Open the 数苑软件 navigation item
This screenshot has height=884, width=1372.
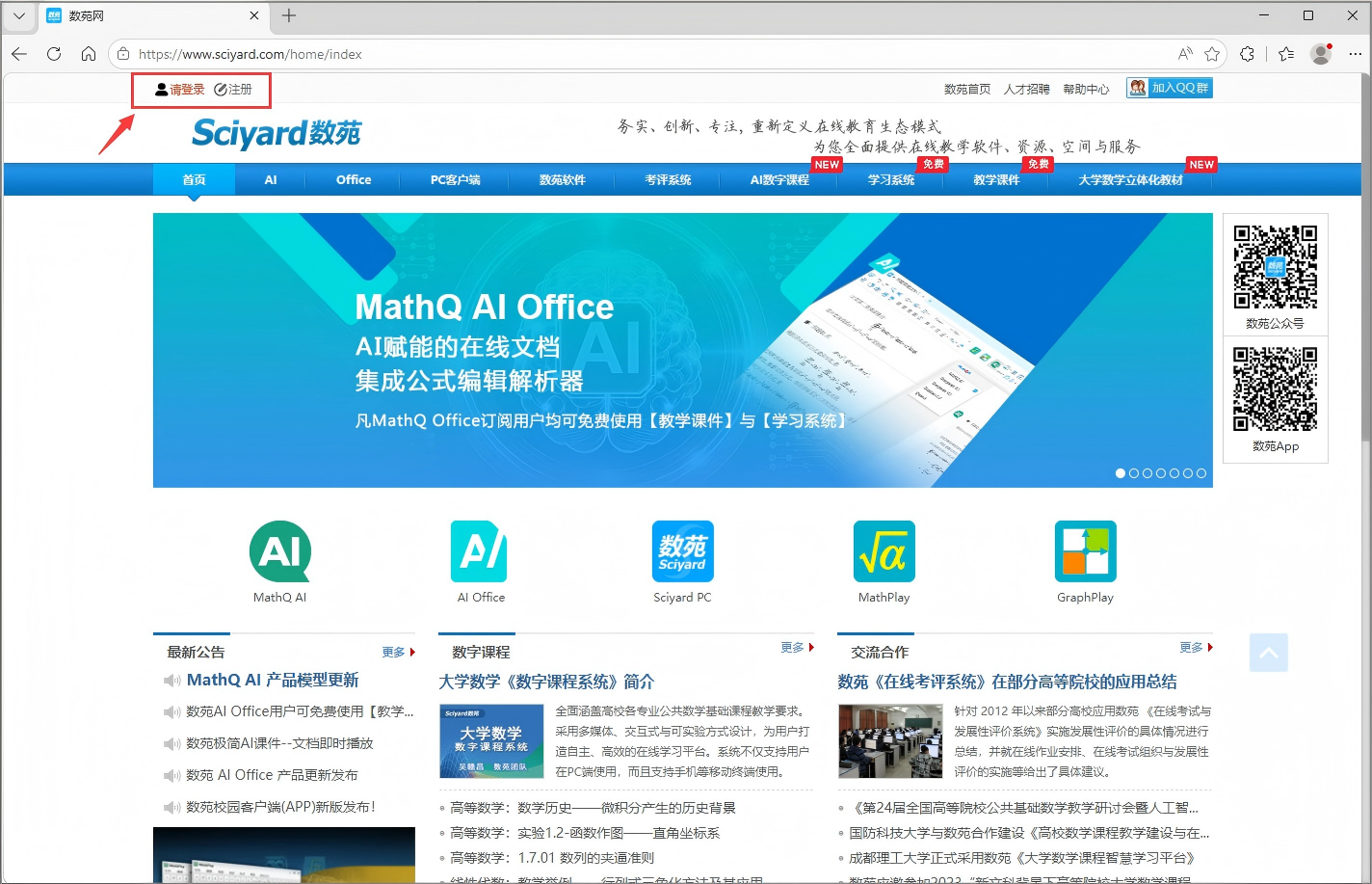563,179
